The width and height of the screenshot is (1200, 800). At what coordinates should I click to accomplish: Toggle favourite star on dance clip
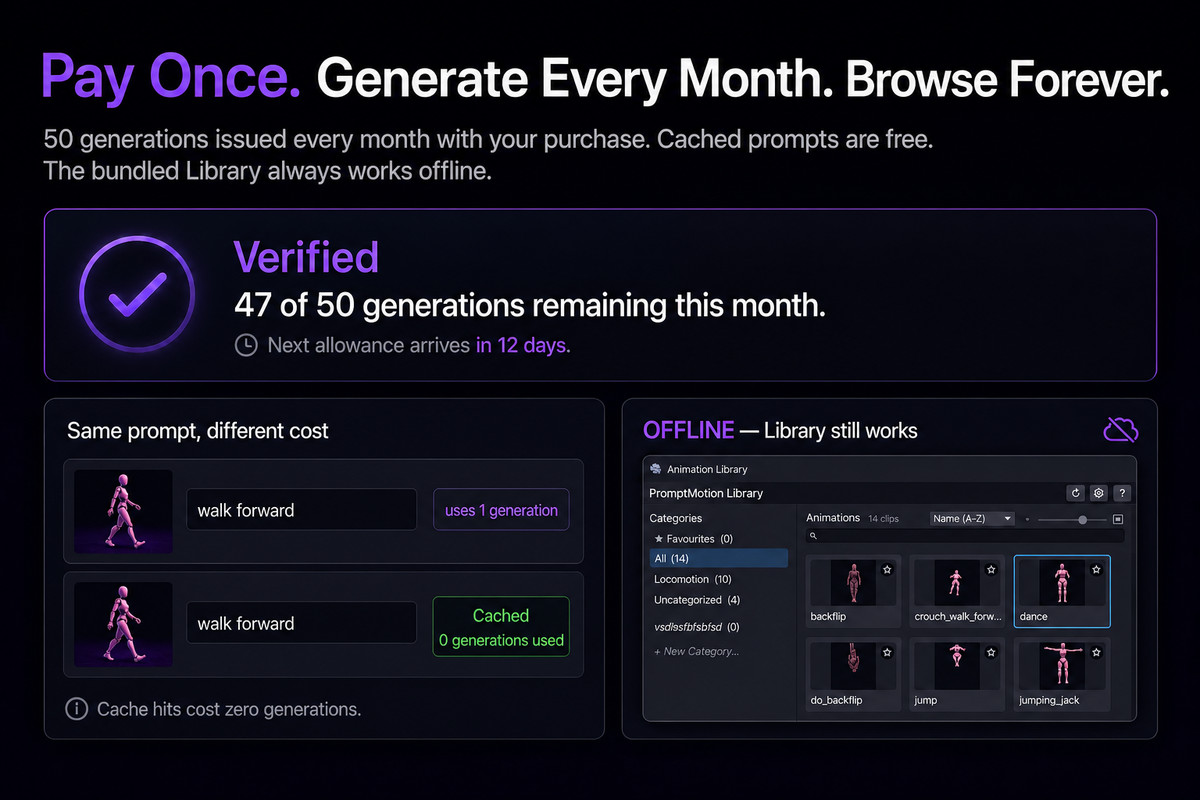click(x=1096, y=569)
